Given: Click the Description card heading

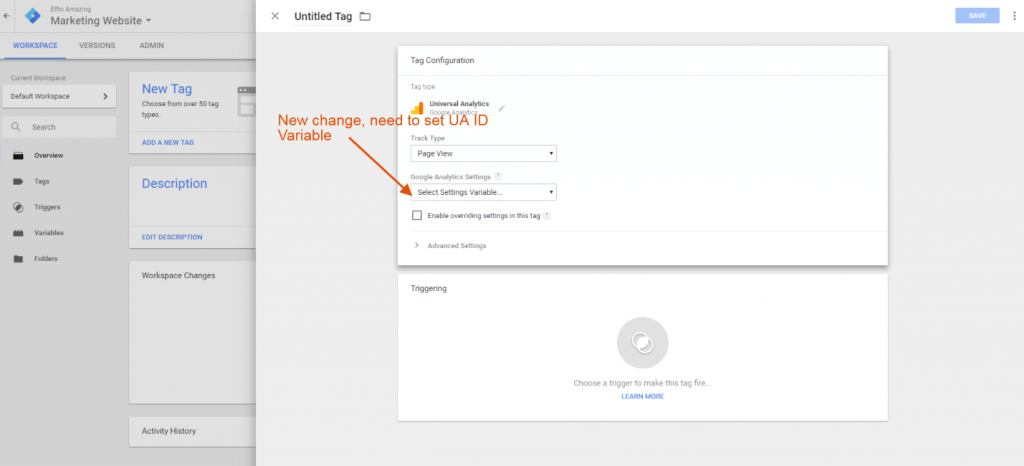Looking at the screenshot, I should tap(174, 184).
